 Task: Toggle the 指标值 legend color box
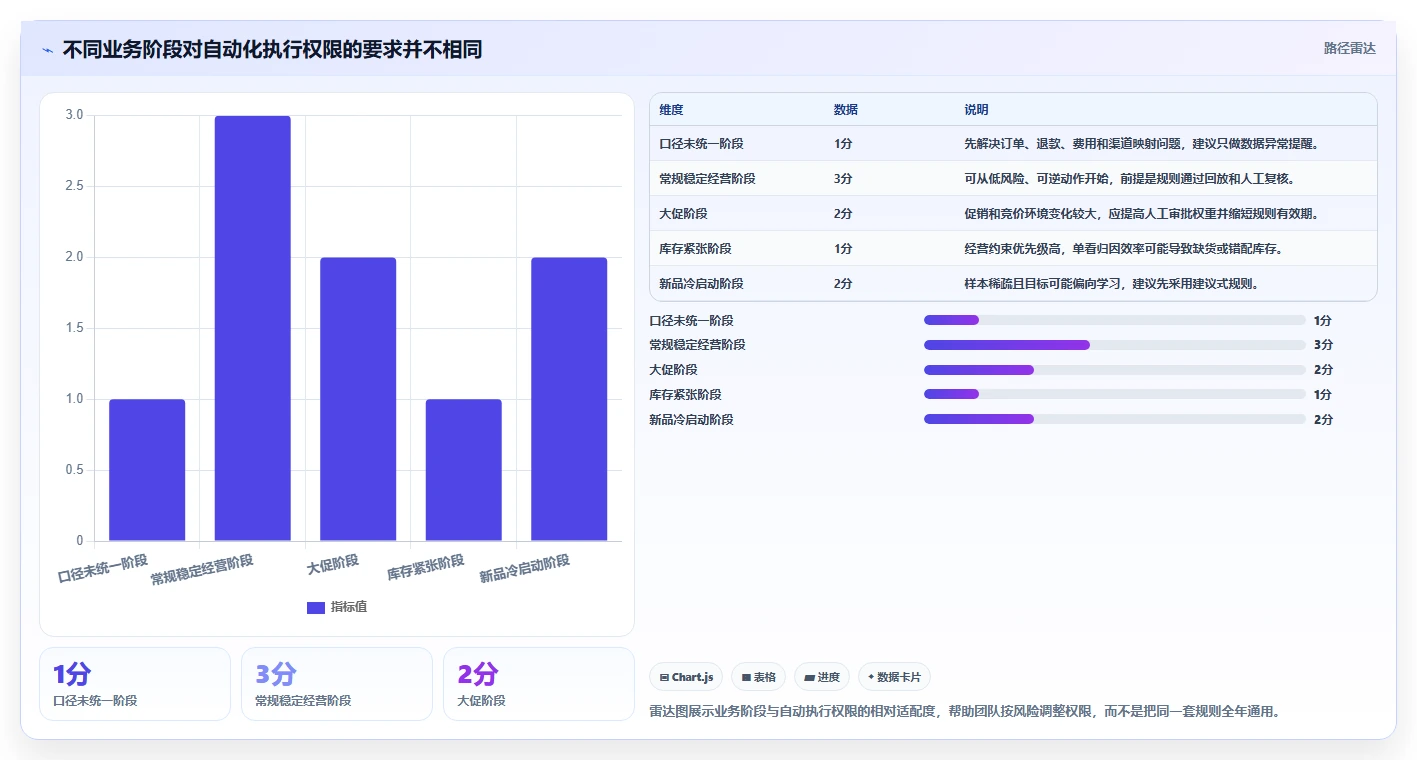(x=316, y=607)
